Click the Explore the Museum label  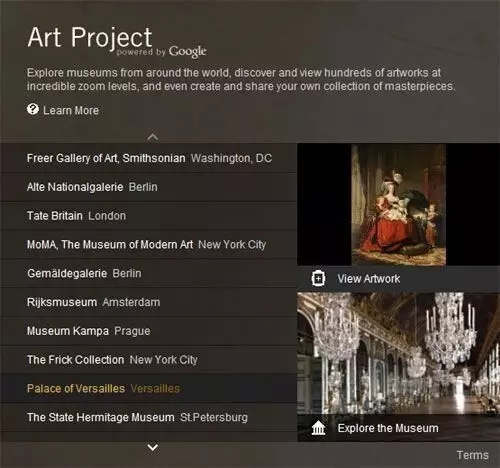388,428
